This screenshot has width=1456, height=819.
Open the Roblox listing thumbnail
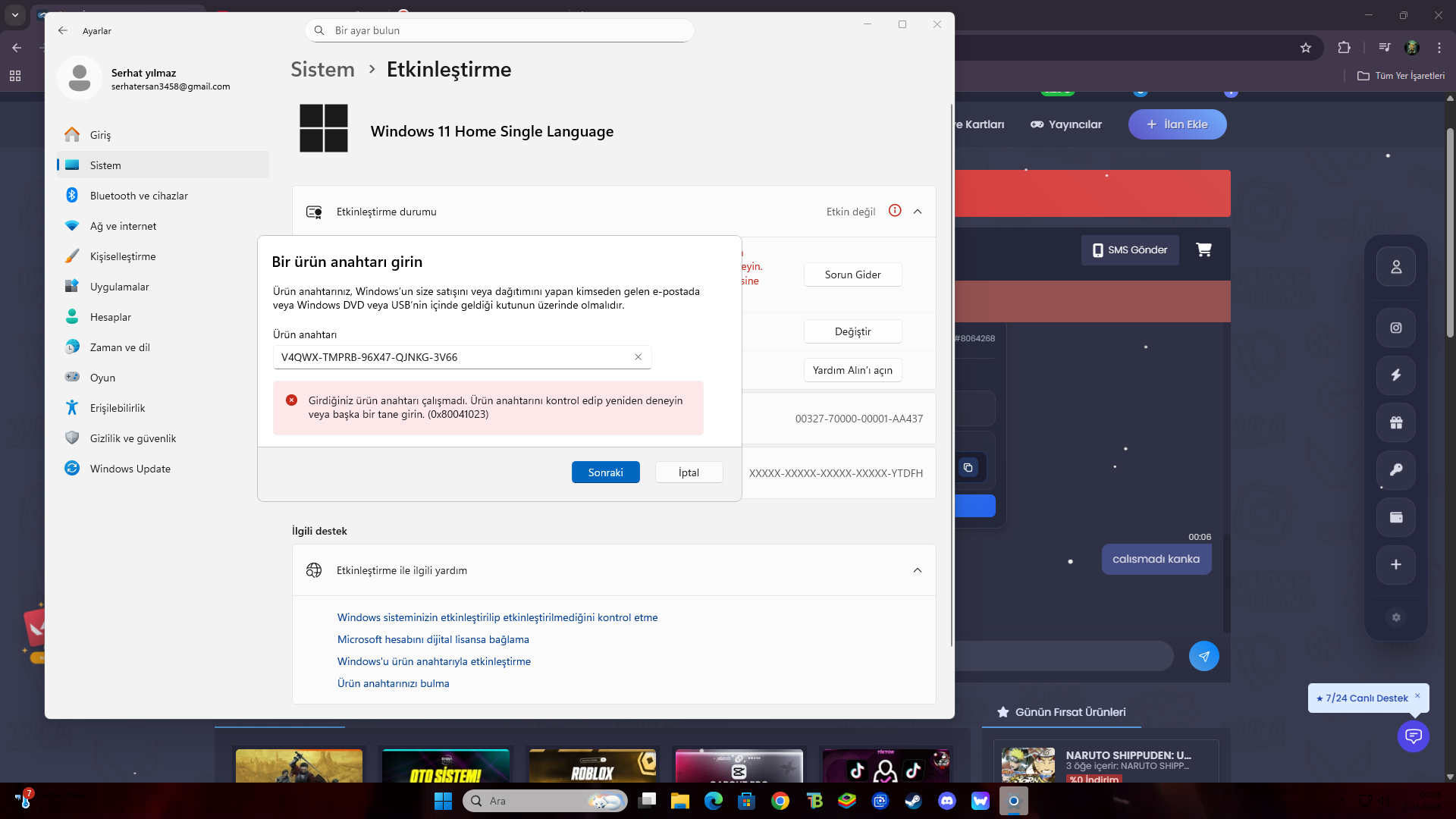point(592,766)
